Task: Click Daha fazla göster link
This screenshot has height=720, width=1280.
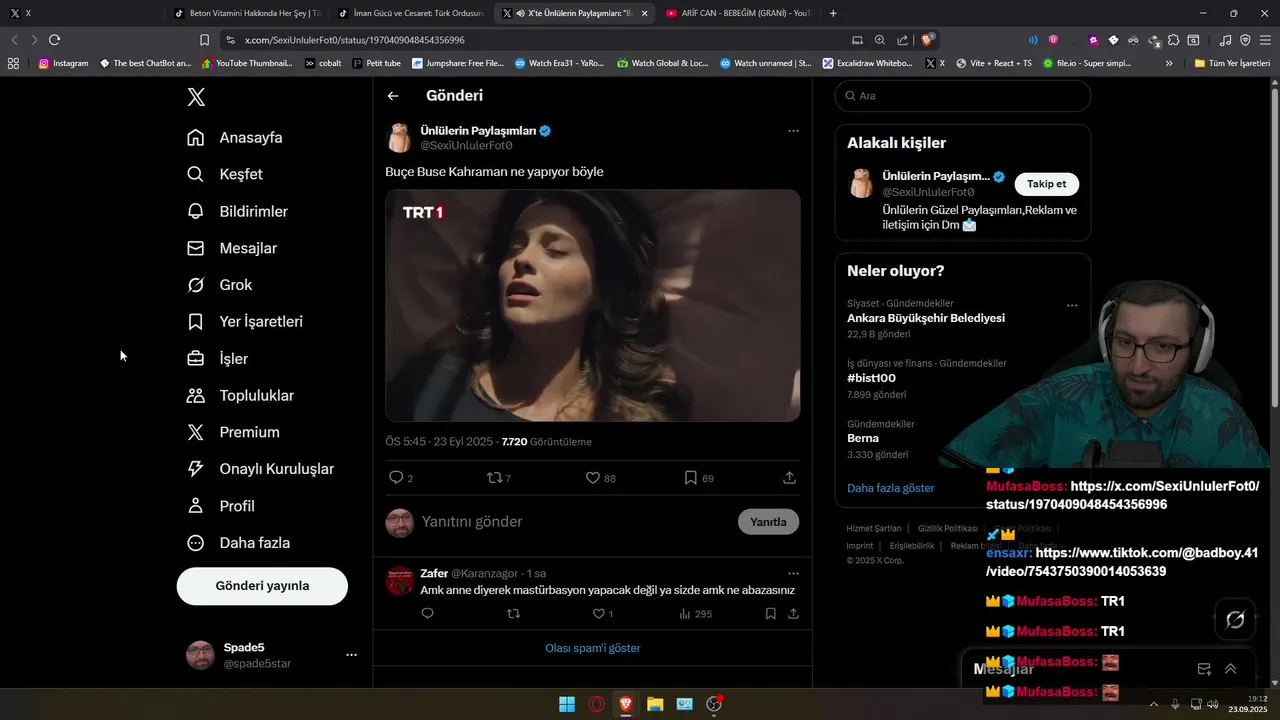Action: pos(890,488)
